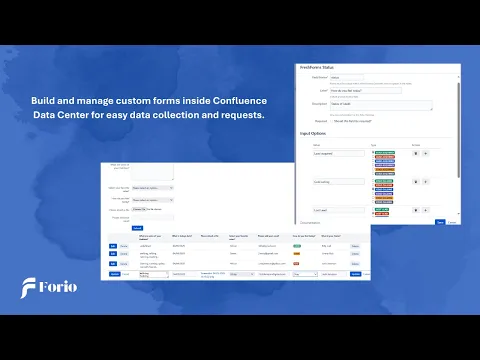
Task: Delete the first input option via trash icon
Action: click(x=415, y=154)
